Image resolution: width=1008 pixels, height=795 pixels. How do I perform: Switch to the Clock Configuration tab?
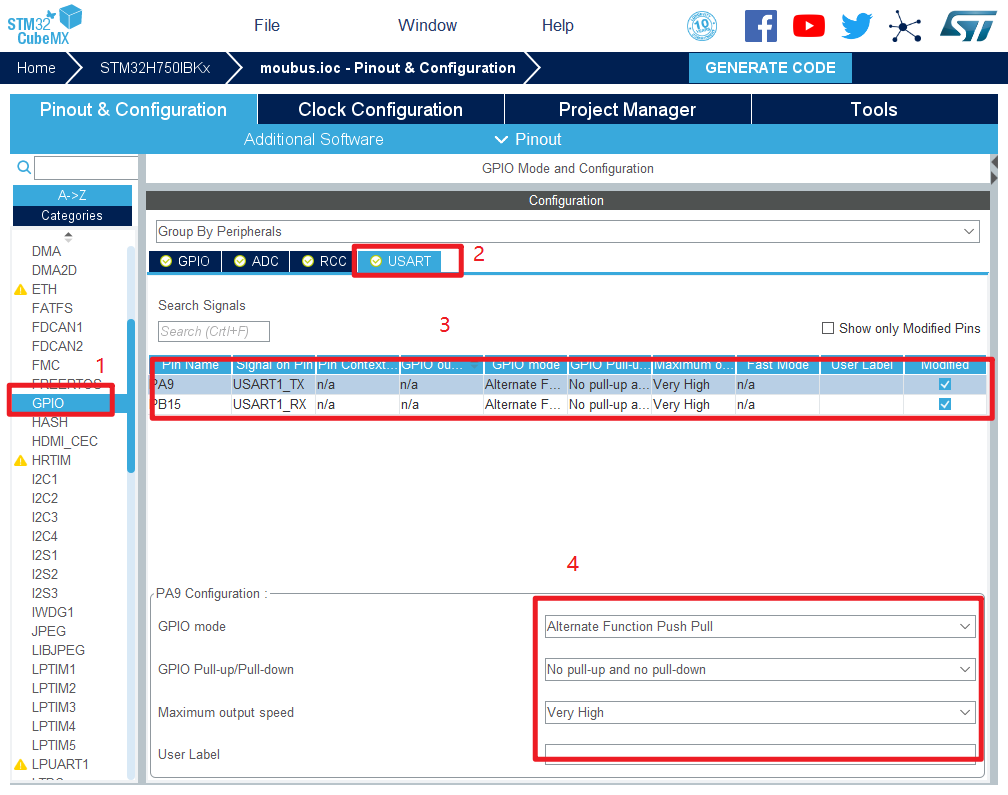coord(380,110)
